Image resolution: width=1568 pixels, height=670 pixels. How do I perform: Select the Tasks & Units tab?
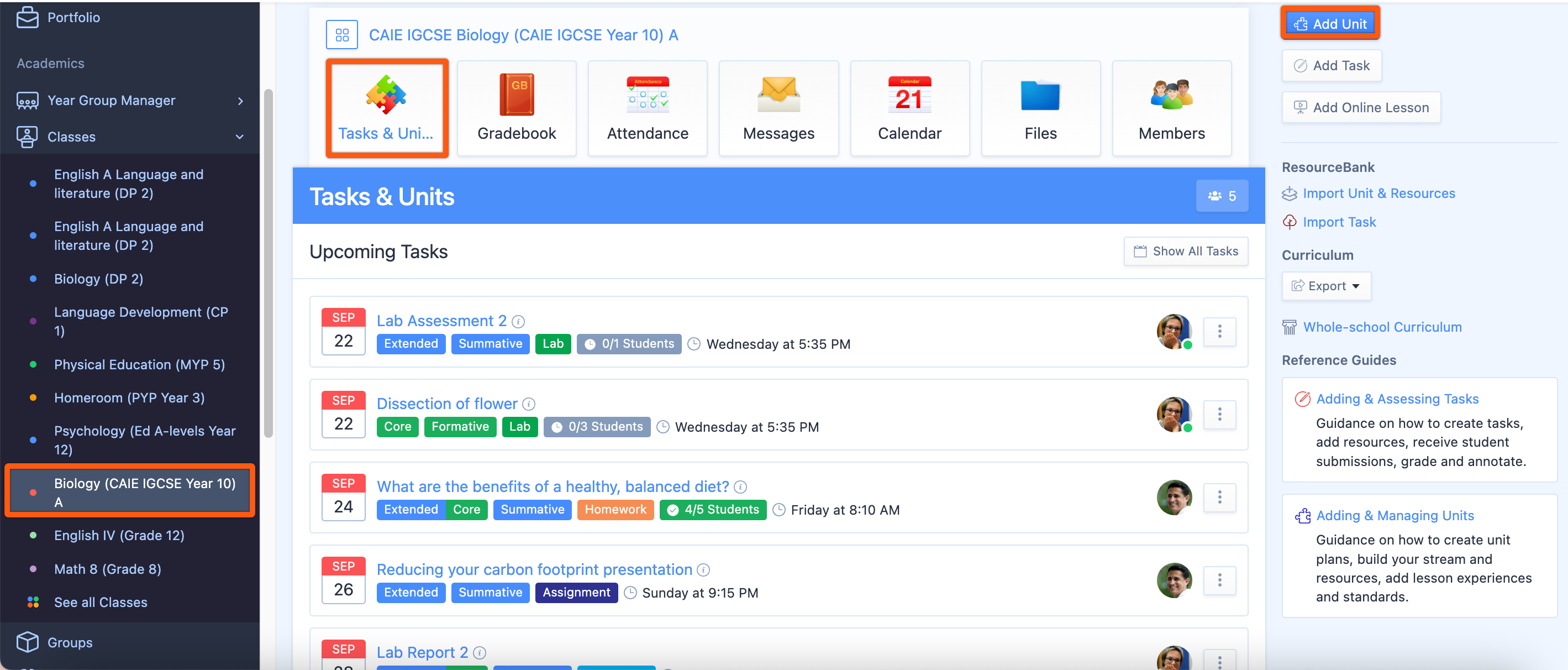click(x=387, y=108)
